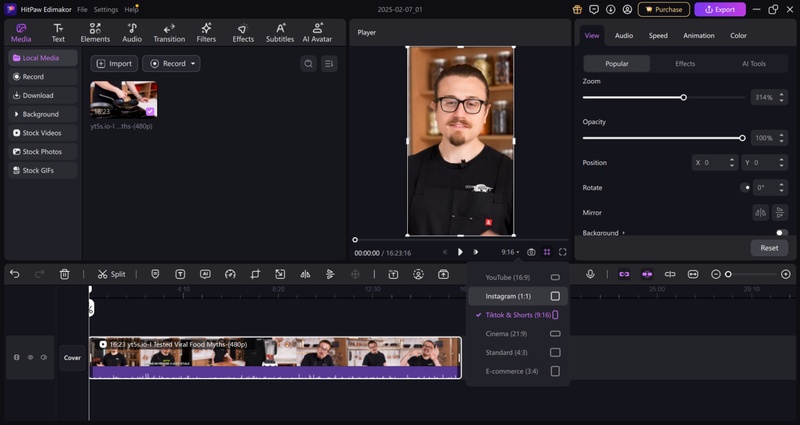Zoom in timeline with plus icon
The image size is (800, 425).
pos(786,274)
